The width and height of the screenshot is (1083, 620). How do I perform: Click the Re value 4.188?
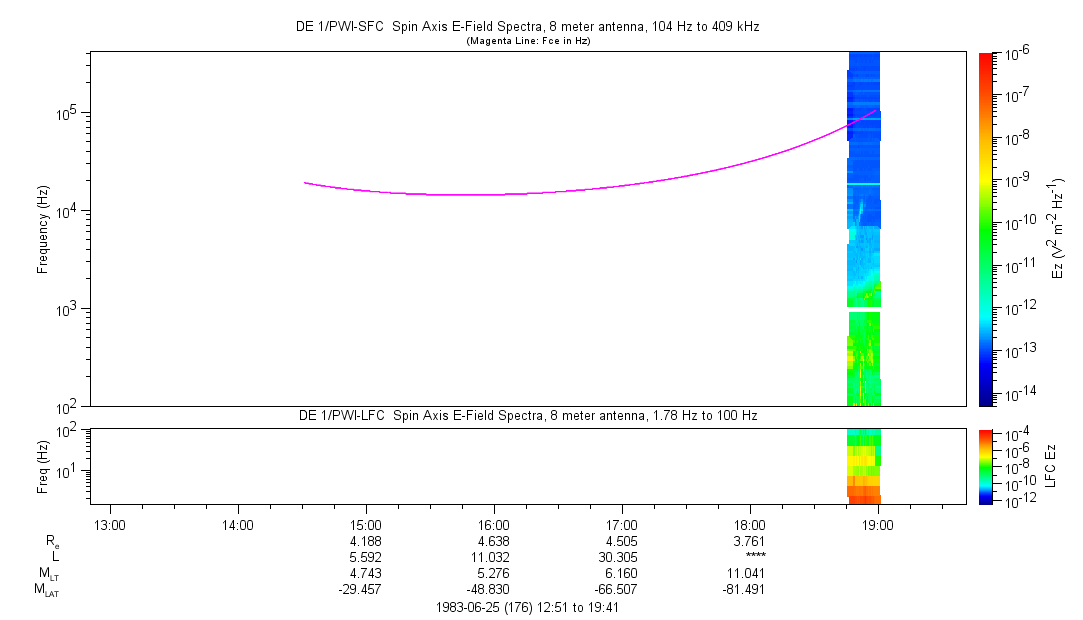365,541
